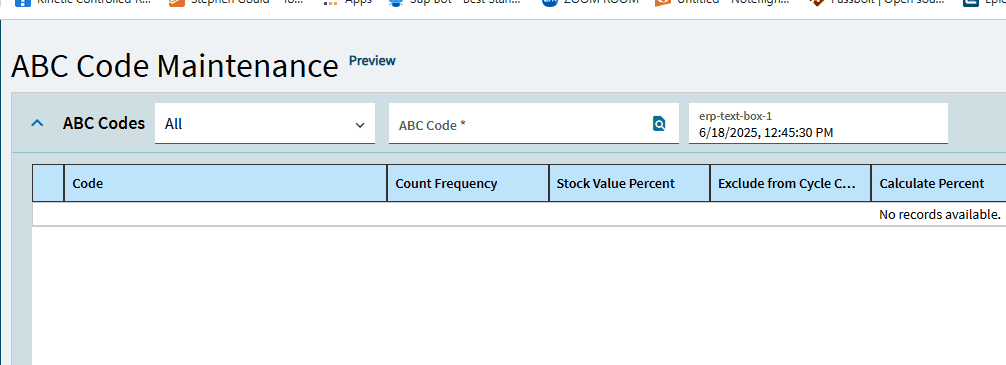Click the Stock Value Percent header
The width and height of the screenshot is (1006, 365).
[x=629, y=183]
